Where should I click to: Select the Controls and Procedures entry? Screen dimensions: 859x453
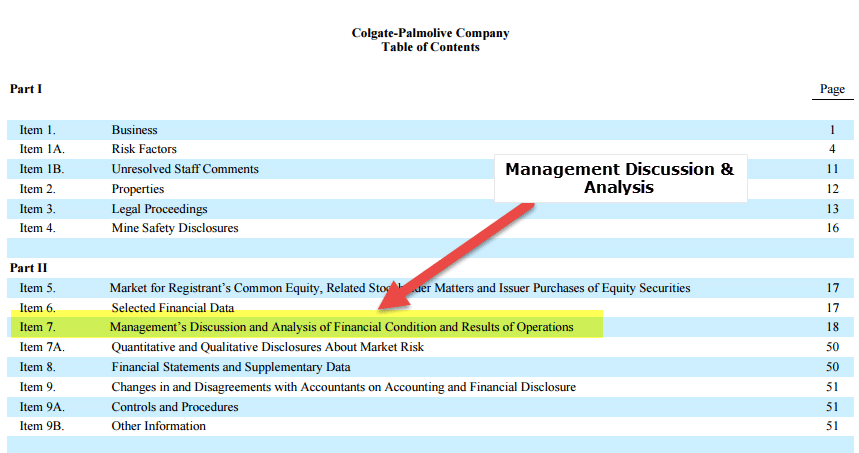tap(175, 407)
